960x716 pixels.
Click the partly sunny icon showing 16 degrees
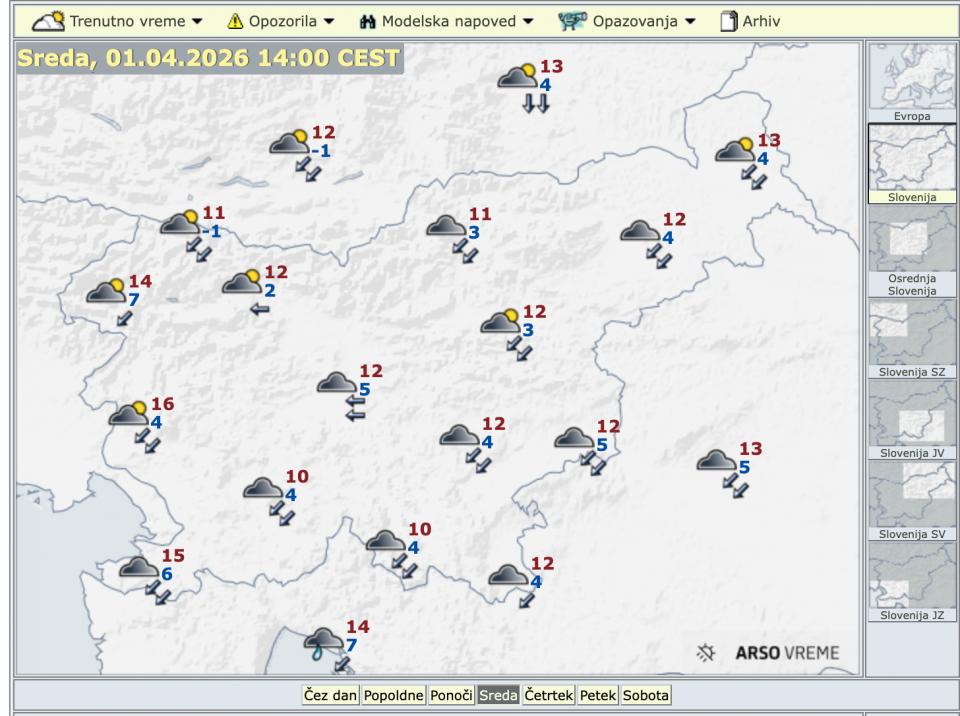129,414
